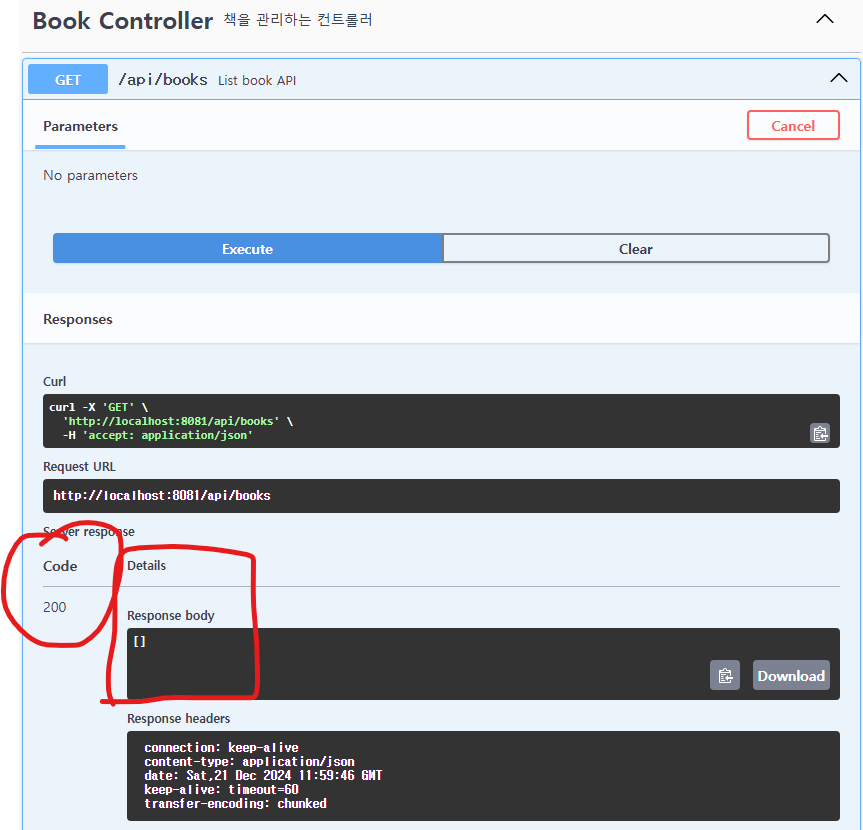Copy the curl command to clipboard
This screenshot has width=863, height=830.
click(820, 434)
